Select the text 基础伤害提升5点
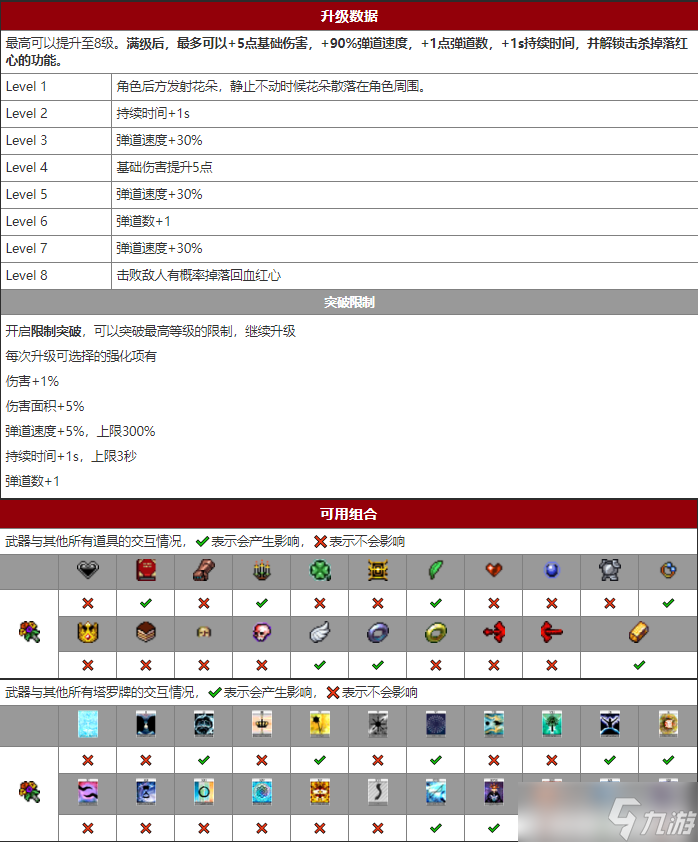 coord(164,168)
